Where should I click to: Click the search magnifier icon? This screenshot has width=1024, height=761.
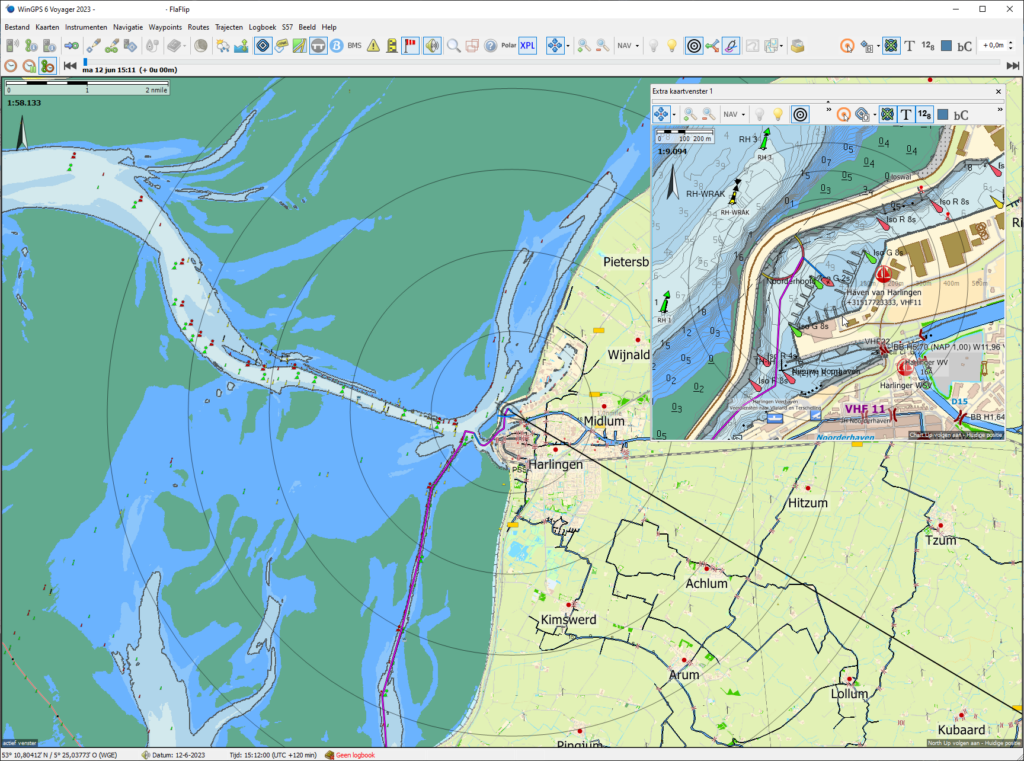pos(453,46)
